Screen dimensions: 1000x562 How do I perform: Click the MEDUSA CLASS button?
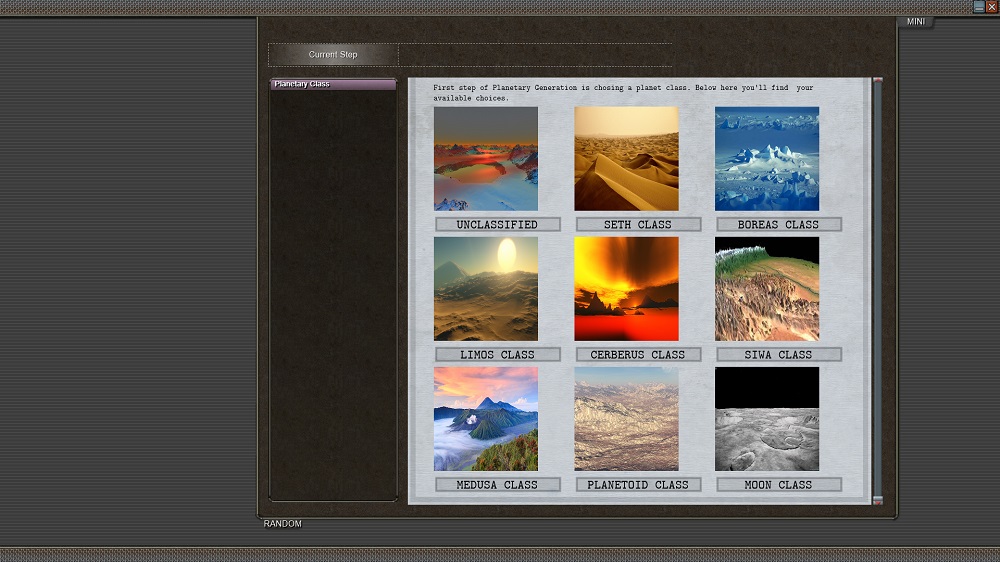tap(497, 485)
